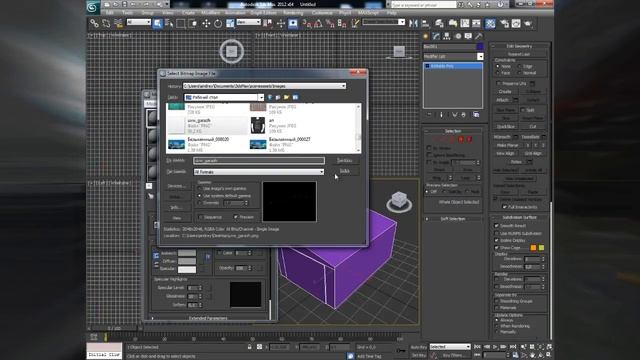The height and width of the screenshot is (360, 640).
Task: Click the File name input field
Action: 259,161
